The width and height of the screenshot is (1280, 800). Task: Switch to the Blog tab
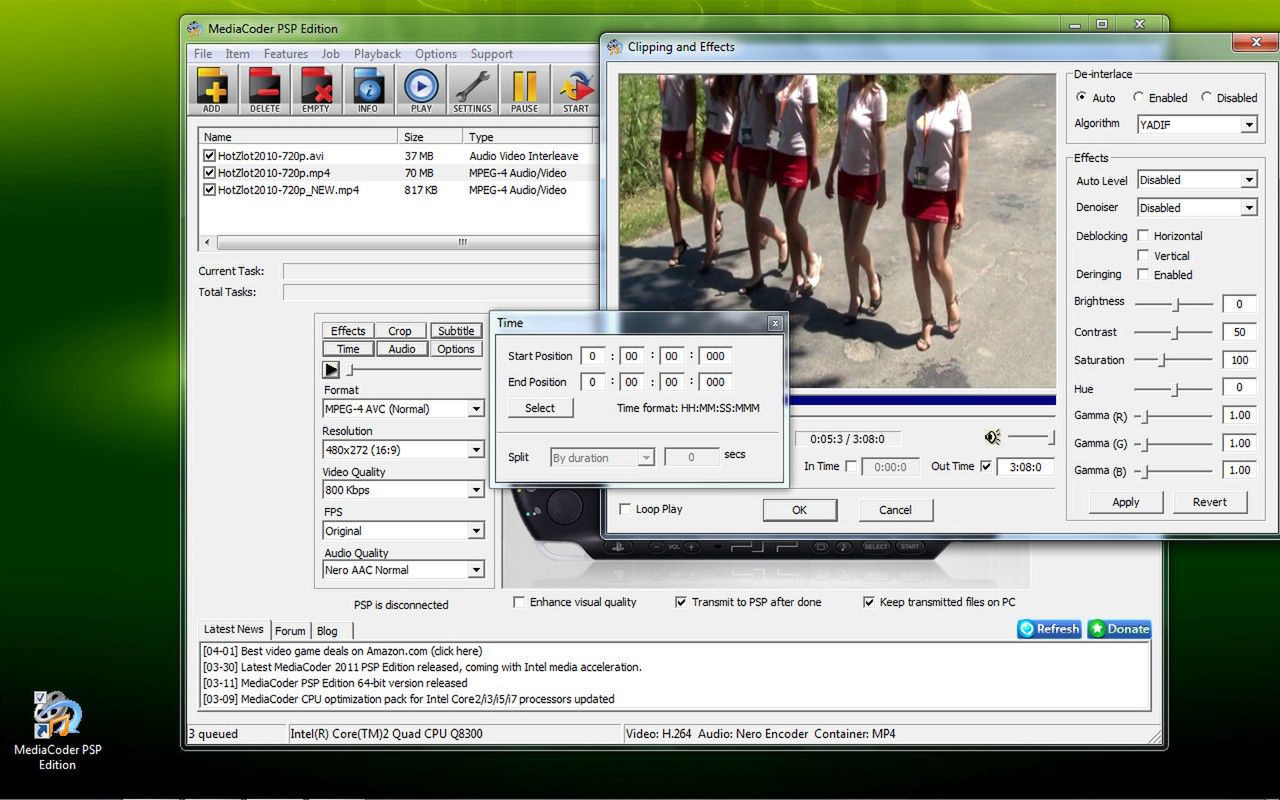(327, 631)
